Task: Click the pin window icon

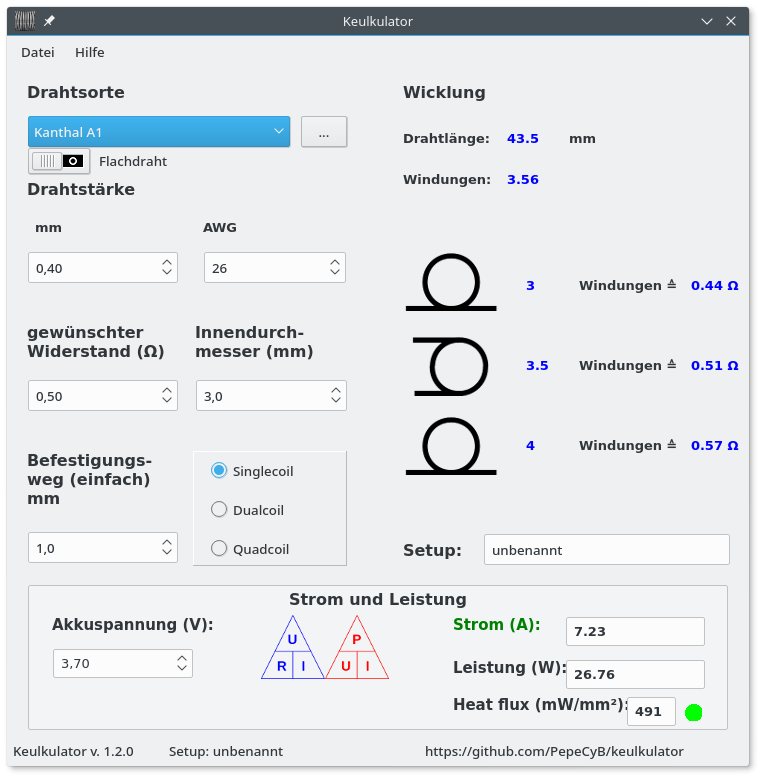Action: click(x=49, y=21)
